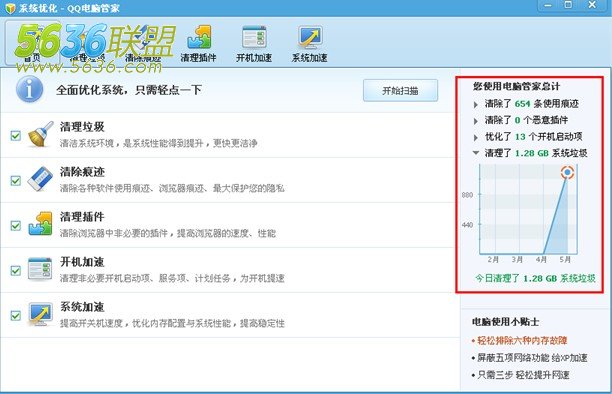Open the 清理插件 toolbar tab

[198, 43]
